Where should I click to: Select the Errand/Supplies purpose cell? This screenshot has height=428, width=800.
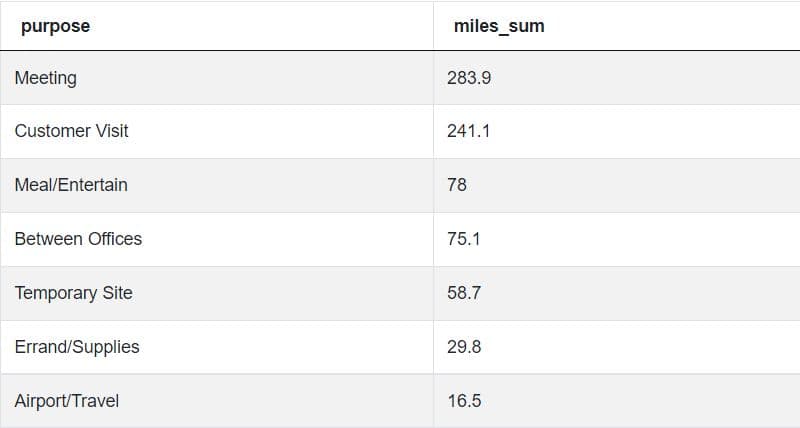coord(77,347)
